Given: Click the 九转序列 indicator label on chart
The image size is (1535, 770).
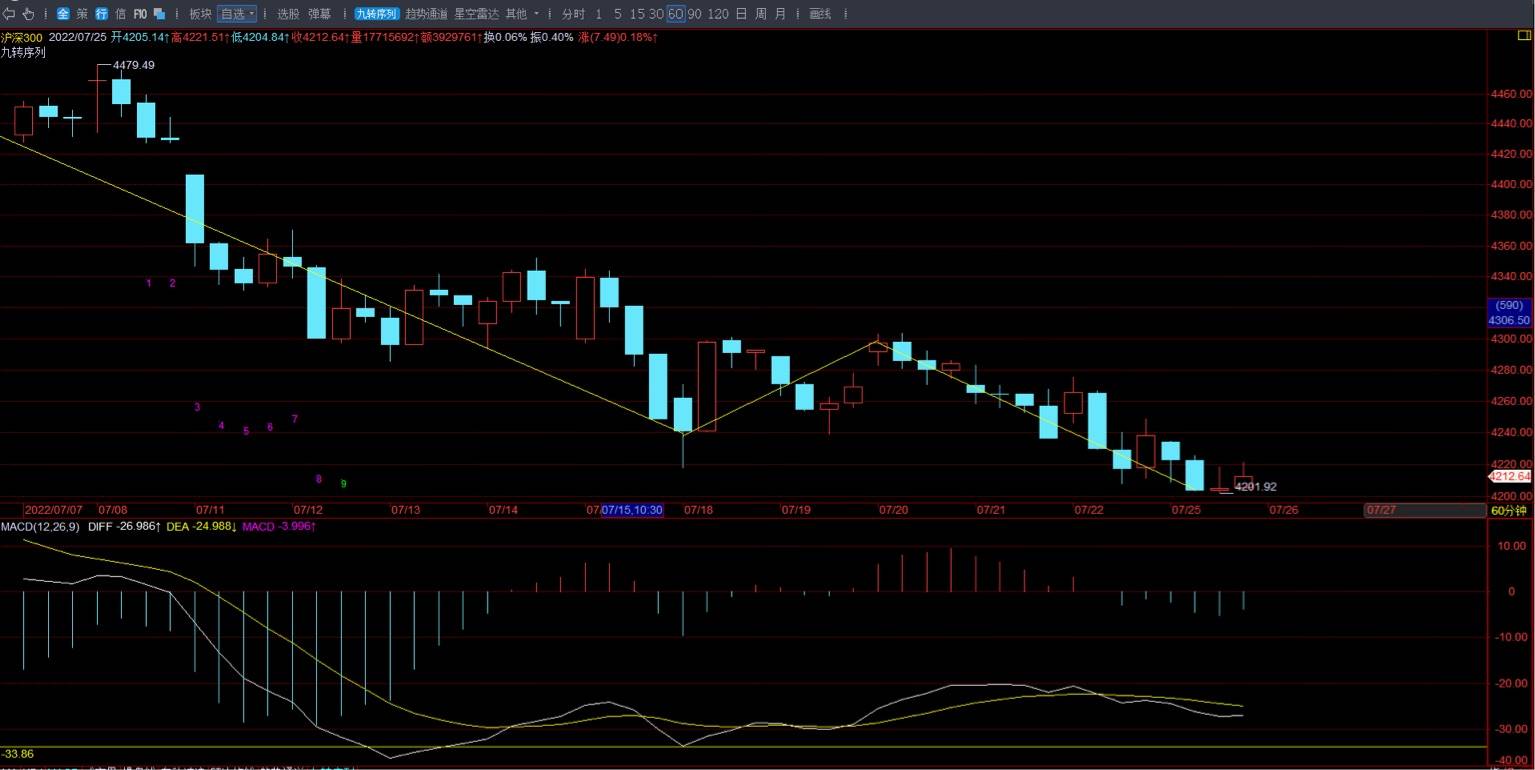Looking at the screenshot, I should (23, 52).
